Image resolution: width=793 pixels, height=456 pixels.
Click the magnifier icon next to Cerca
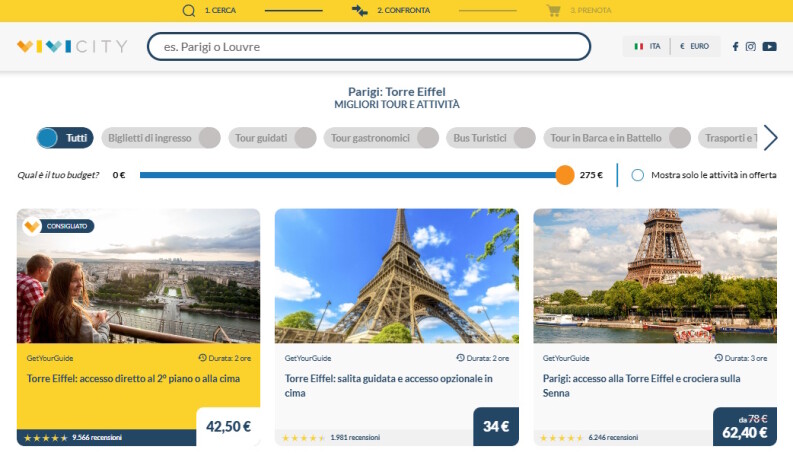pyautogui.click(x=189, y=11)
